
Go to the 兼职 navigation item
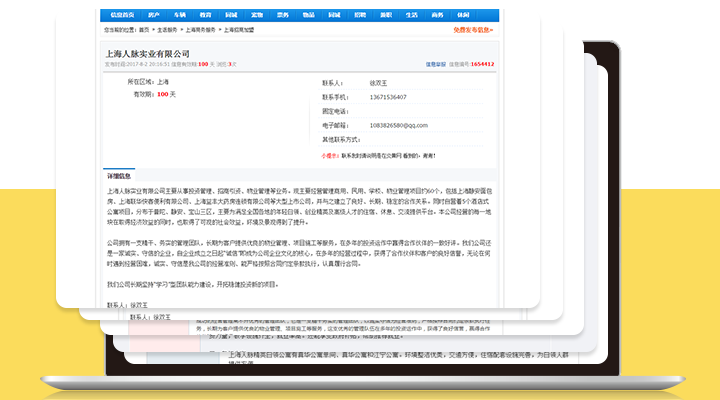pyautogui.click(x=386, y=15)
